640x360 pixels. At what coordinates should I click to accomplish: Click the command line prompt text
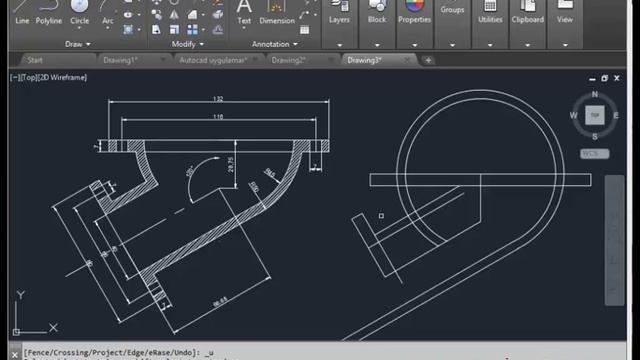118,353
